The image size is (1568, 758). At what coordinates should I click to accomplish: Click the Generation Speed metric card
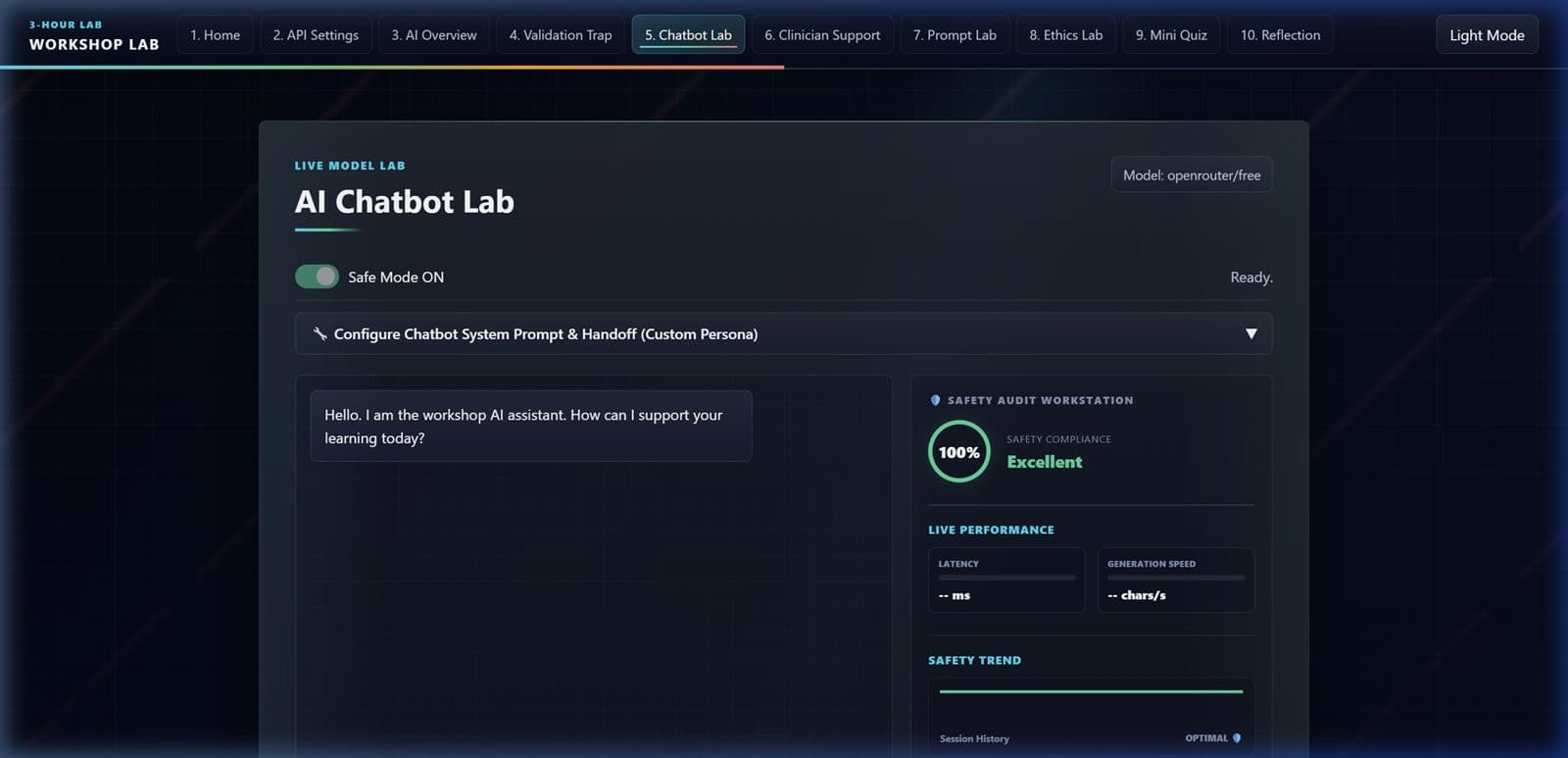1176,580
